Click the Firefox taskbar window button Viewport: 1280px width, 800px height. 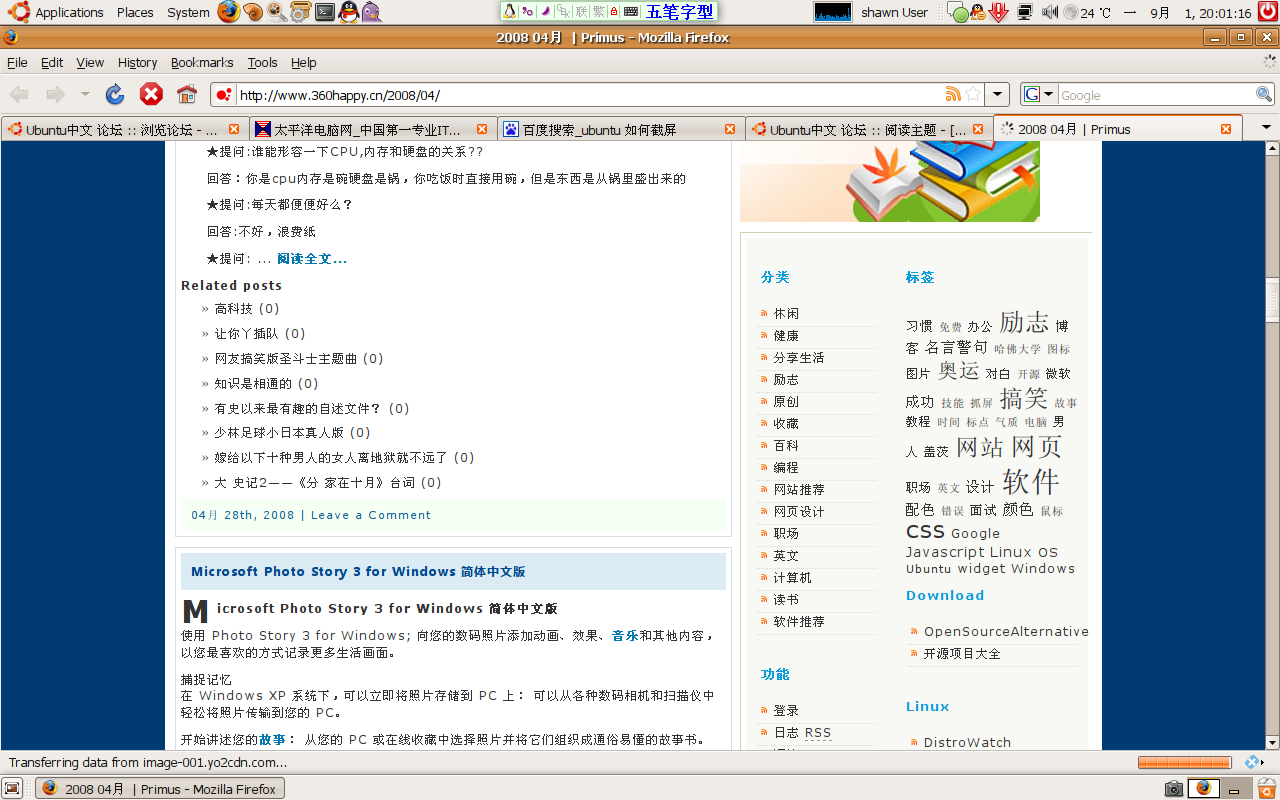160,788
